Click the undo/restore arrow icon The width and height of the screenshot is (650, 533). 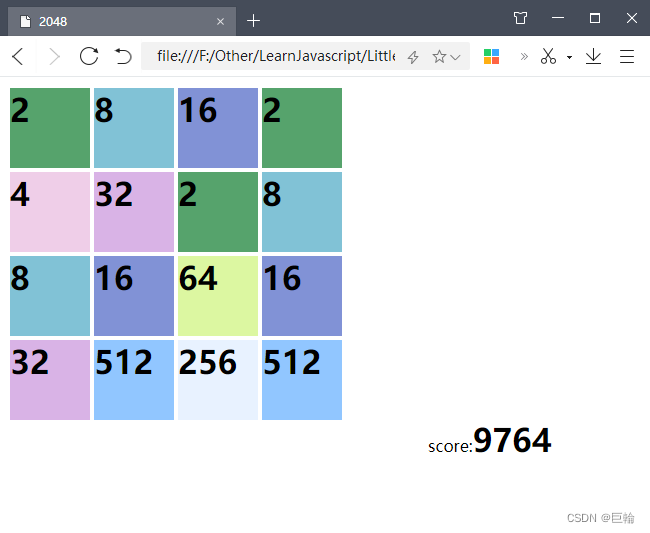click(123, 56)
